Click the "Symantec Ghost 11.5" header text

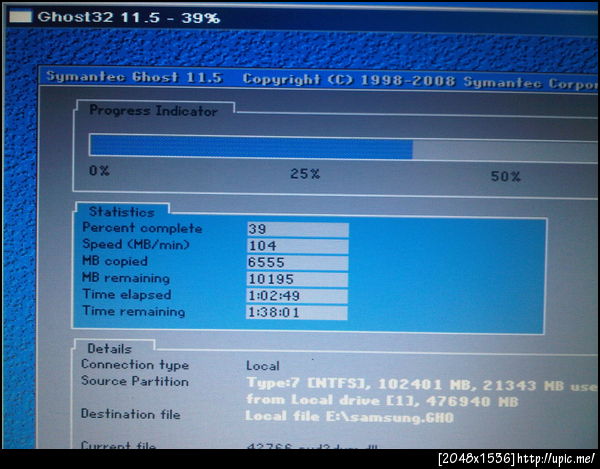coord(134,77)
